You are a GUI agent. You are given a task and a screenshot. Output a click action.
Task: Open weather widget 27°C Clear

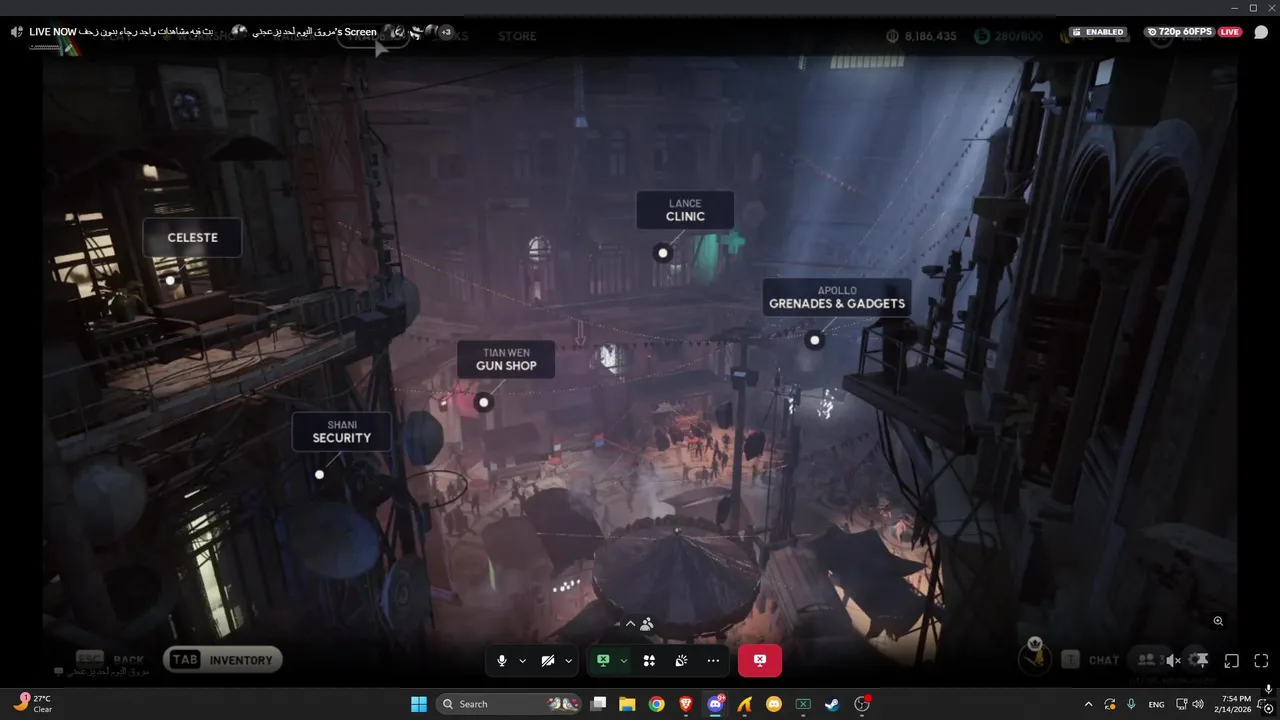pyautogui.click(x=32, y=703)
